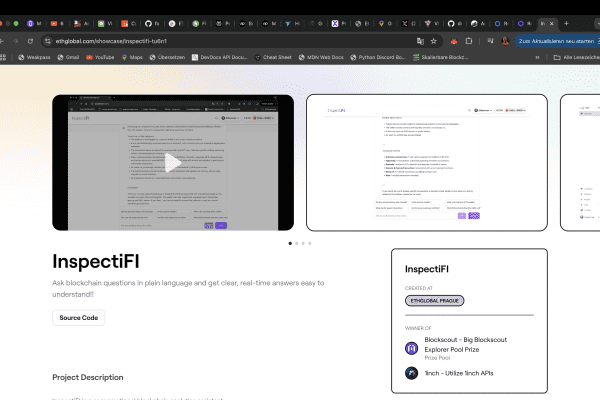Open the Weakpass bookmark
The width and height of the screenshot is (600, 400).
click(34, 57)
